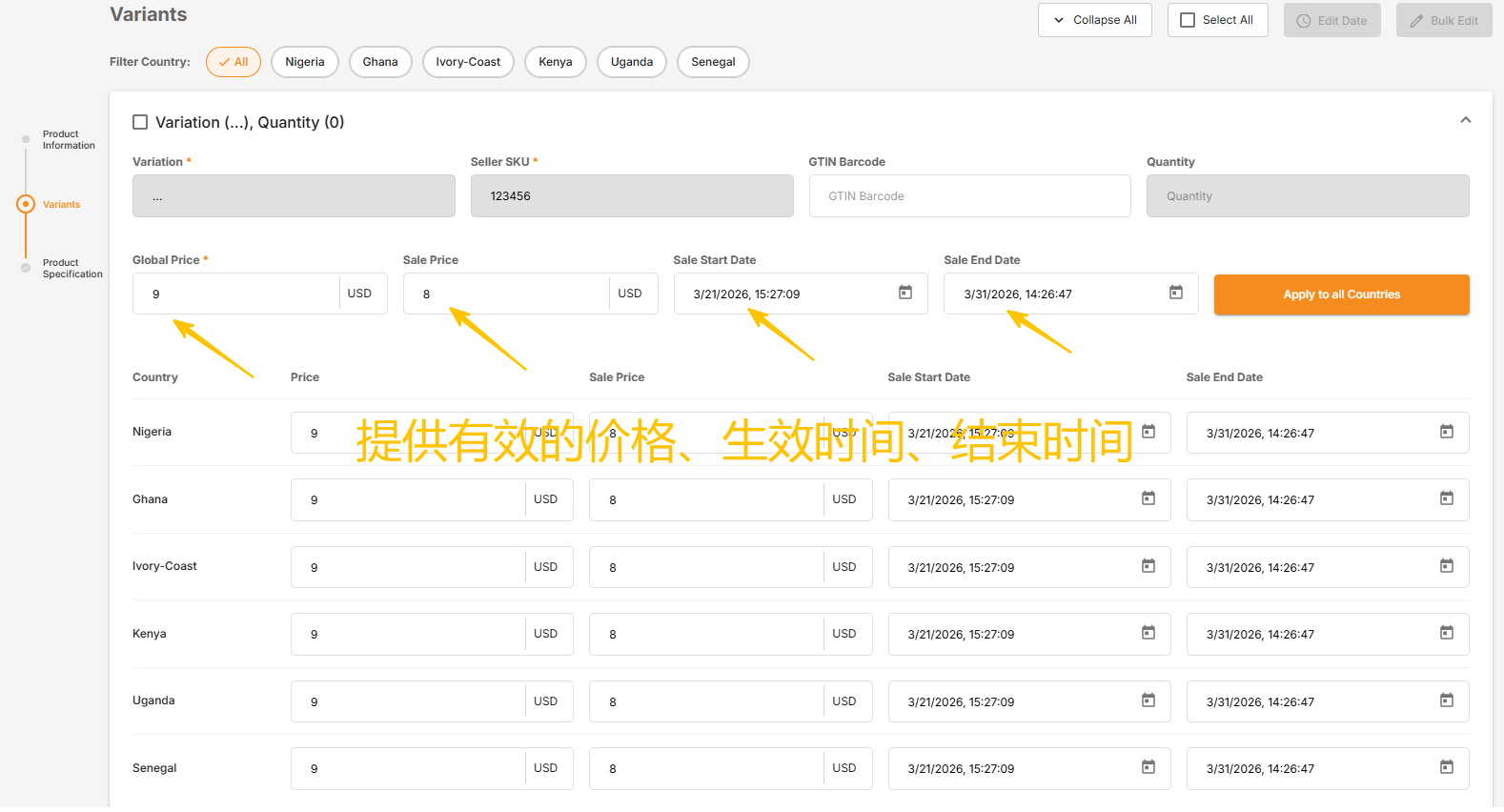Filter variants by Kenya
This screenshot has width=1504, height=812.
(555, 62)
